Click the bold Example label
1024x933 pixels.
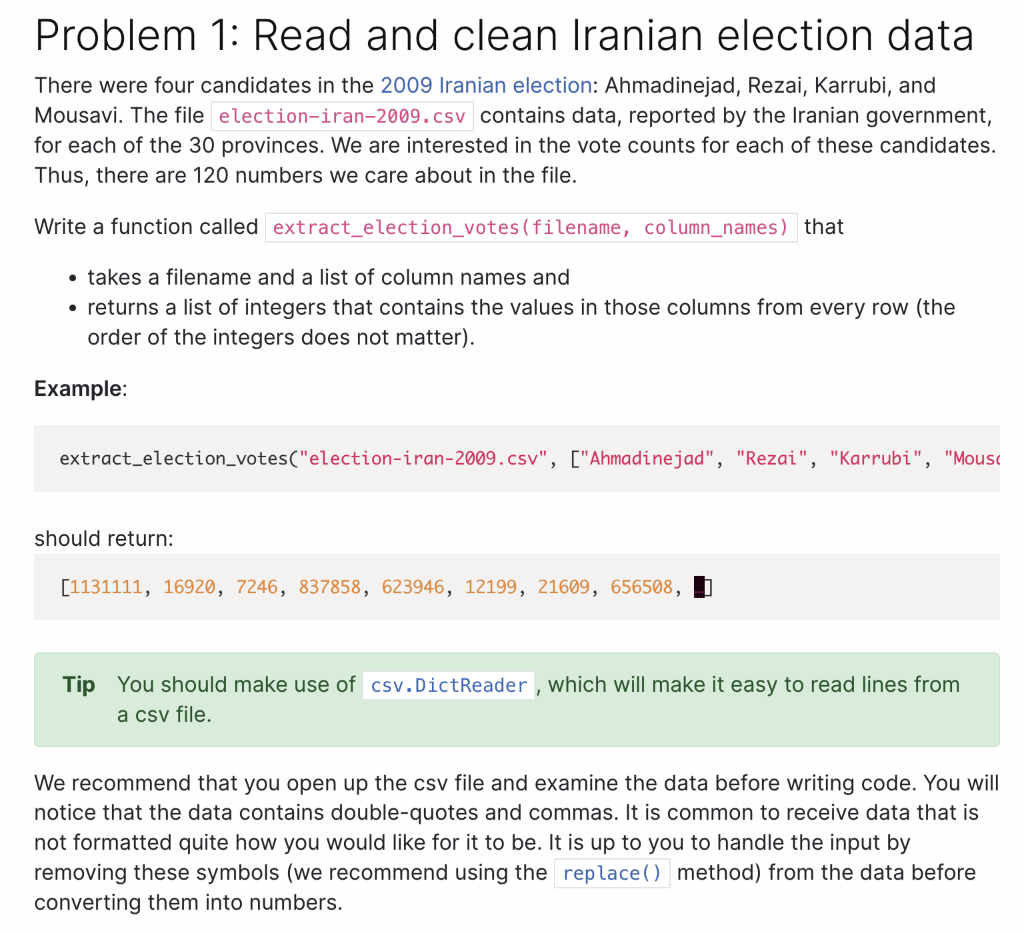(78, 389)
